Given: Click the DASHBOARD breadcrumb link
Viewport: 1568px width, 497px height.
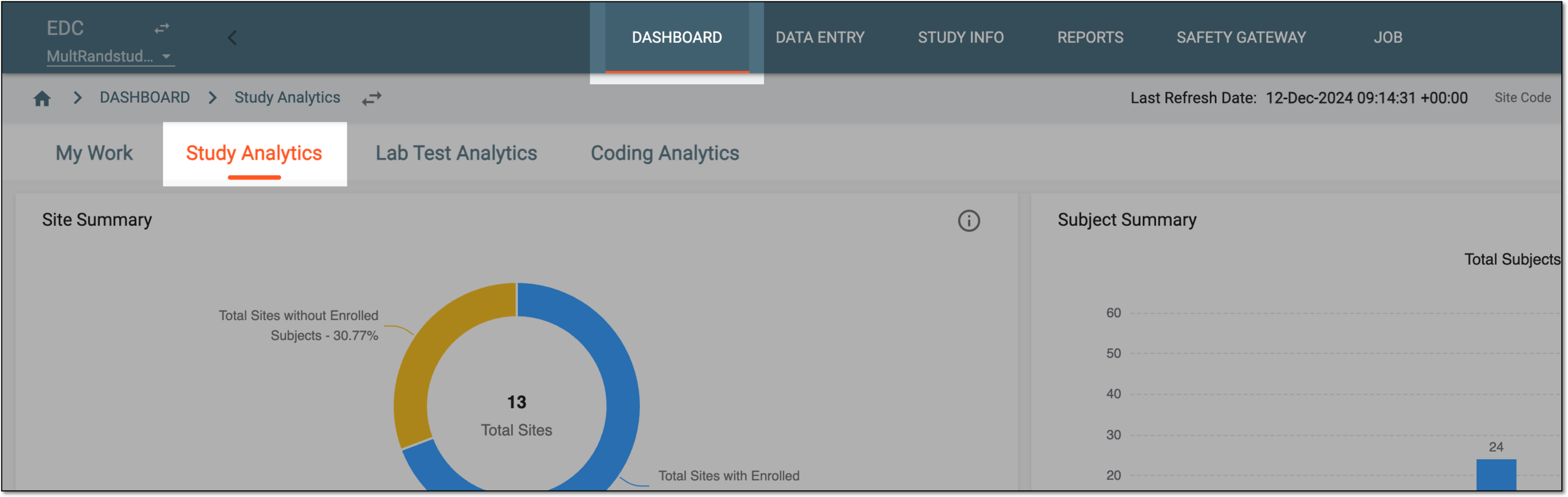Looking at the screenshot, I should [x=145, y=98].
